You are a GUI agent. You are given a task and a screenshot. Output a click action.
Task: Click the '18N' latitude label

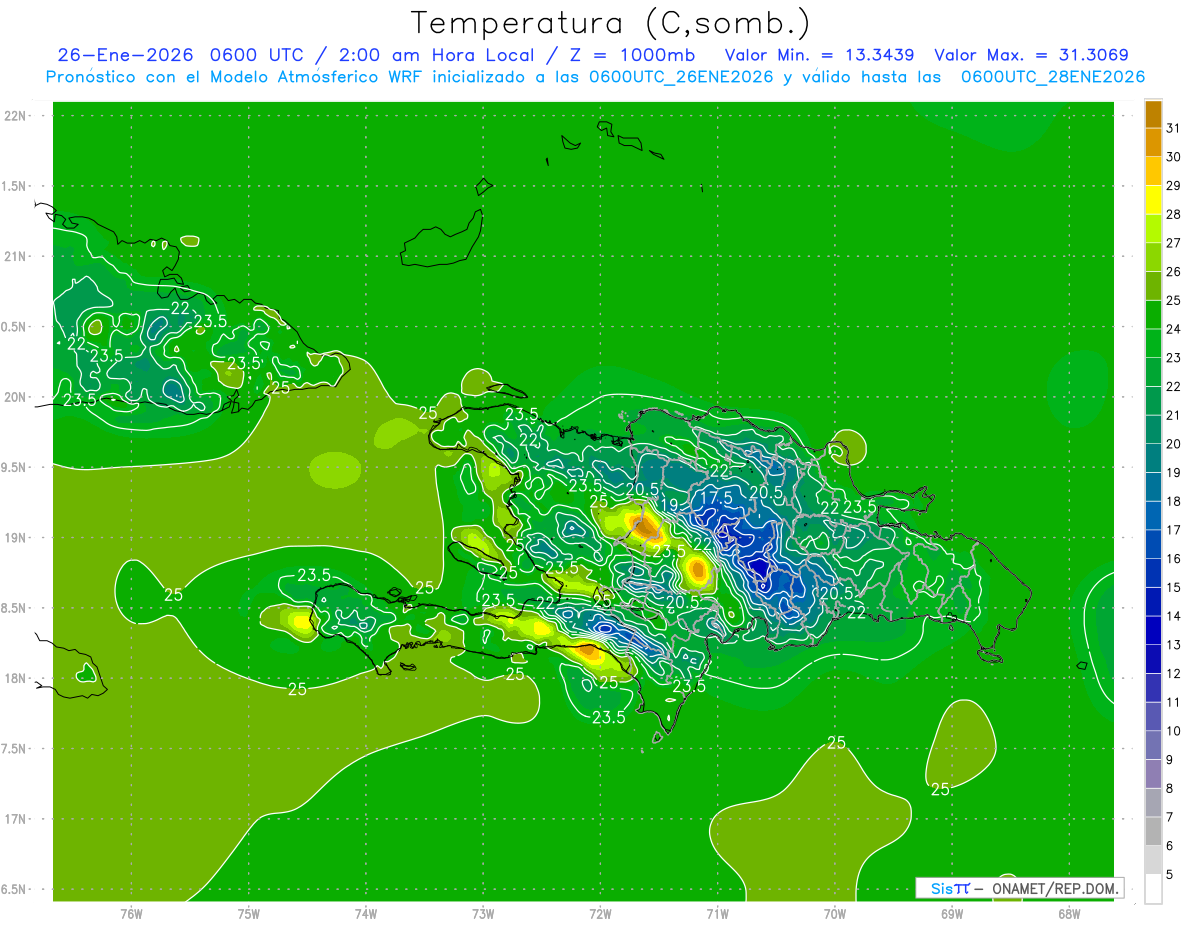tap(15, 678)
